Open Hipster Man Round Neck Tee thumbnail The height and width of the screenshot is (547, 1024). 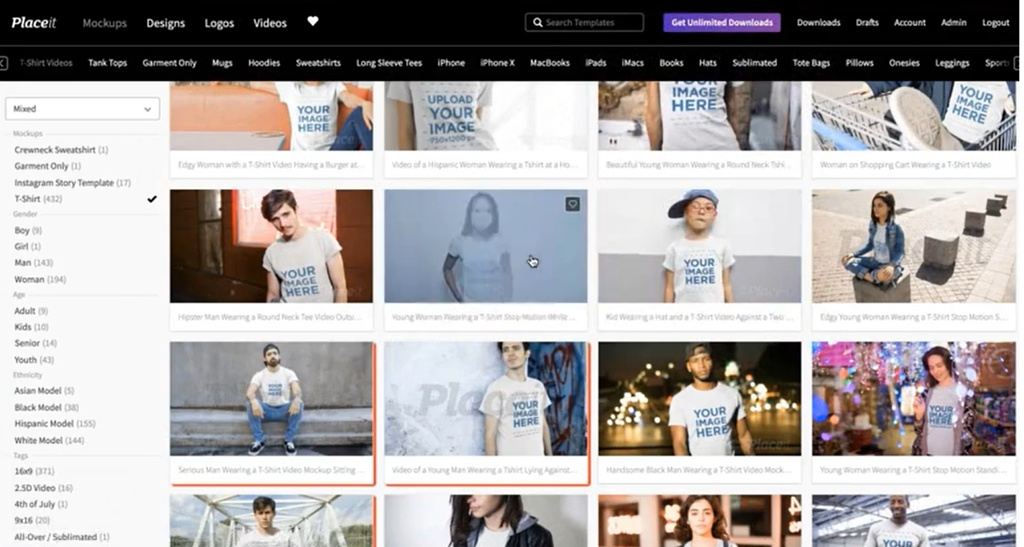[x=271, y=246]
